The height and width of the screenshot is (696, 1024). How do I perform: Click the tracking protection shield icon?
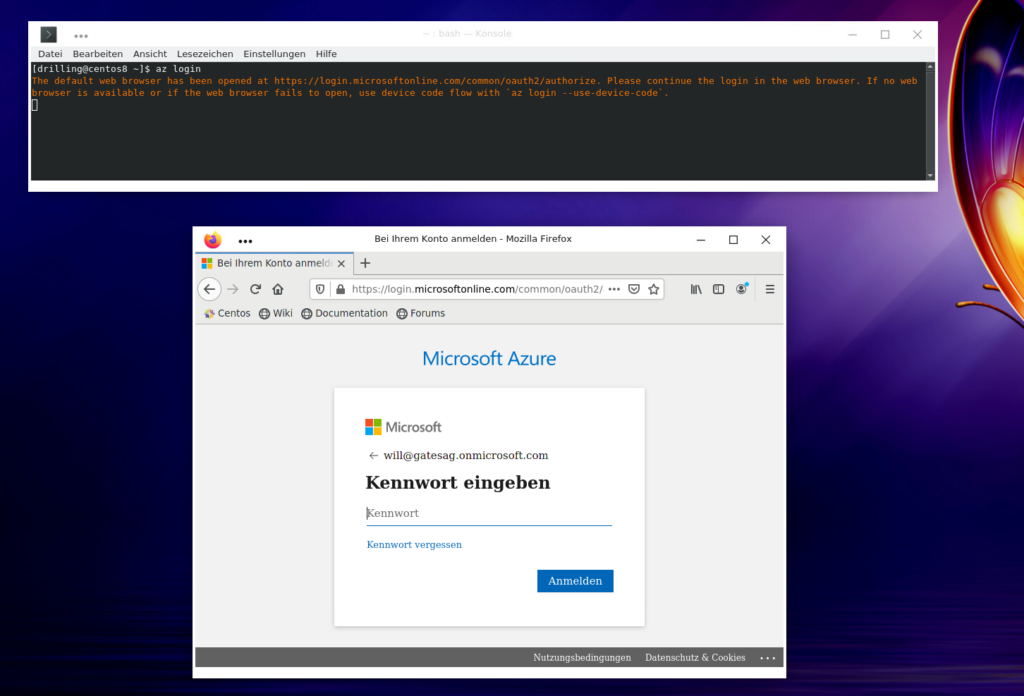click(x=320, y=289)
